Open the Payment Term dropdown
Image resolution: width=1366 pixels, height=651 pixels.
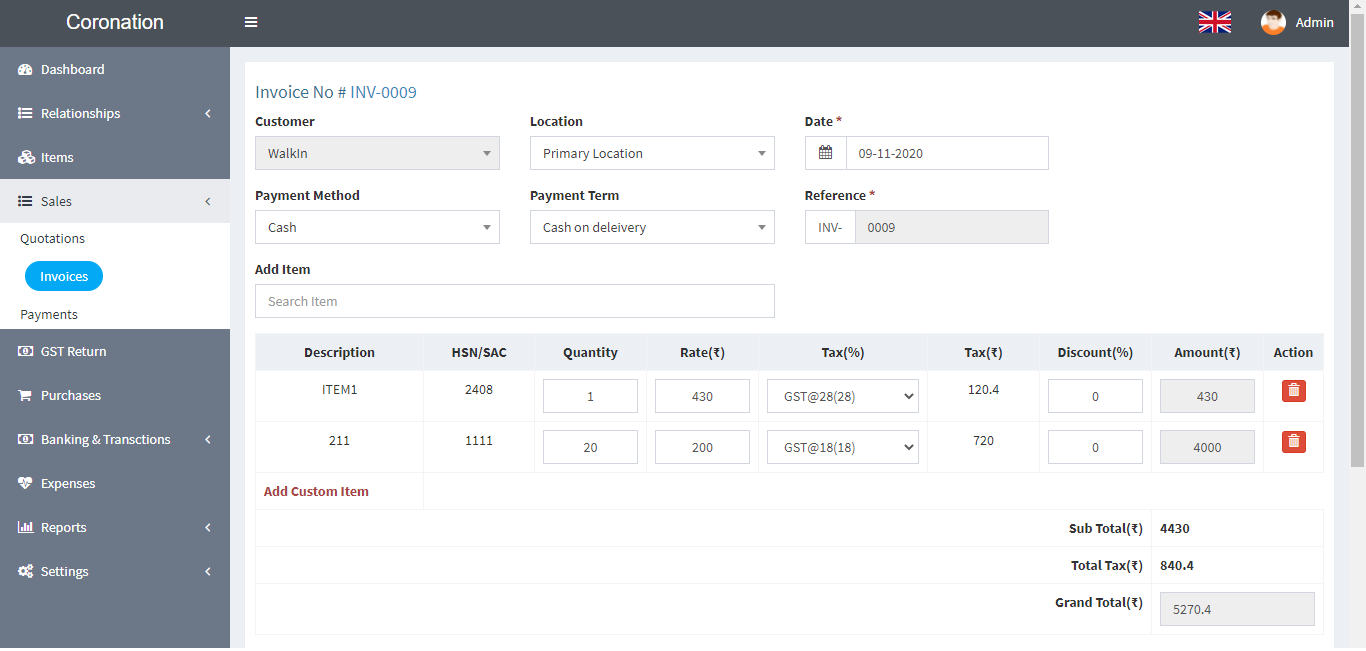click(x=652, y=227)
